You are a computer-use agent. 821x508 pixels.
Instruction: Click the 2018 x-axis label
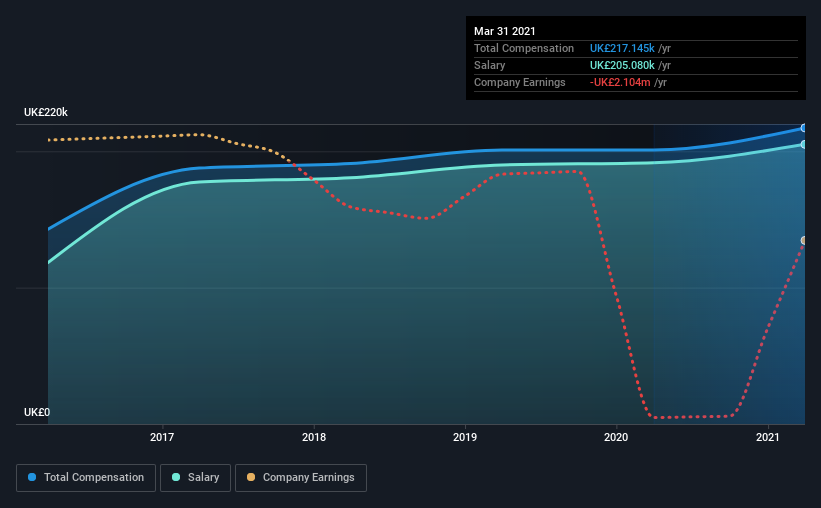tap(314, 437)
